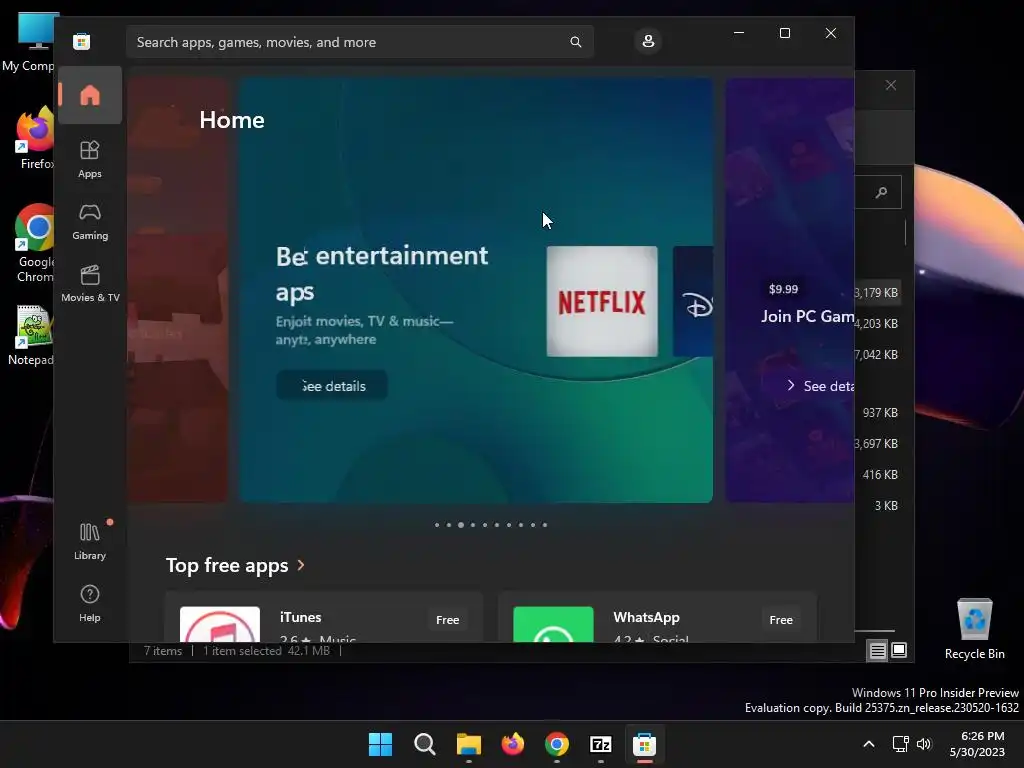Select the last carousel page dot
This screenshot has height=768, width=1024.
[x=545, y=525]
